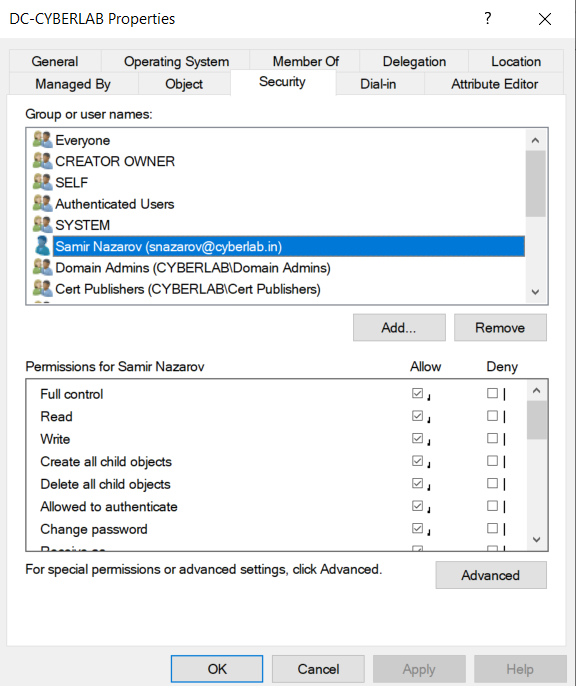Select Everyone in the group list
576x686 pixels.
(83, 140)
